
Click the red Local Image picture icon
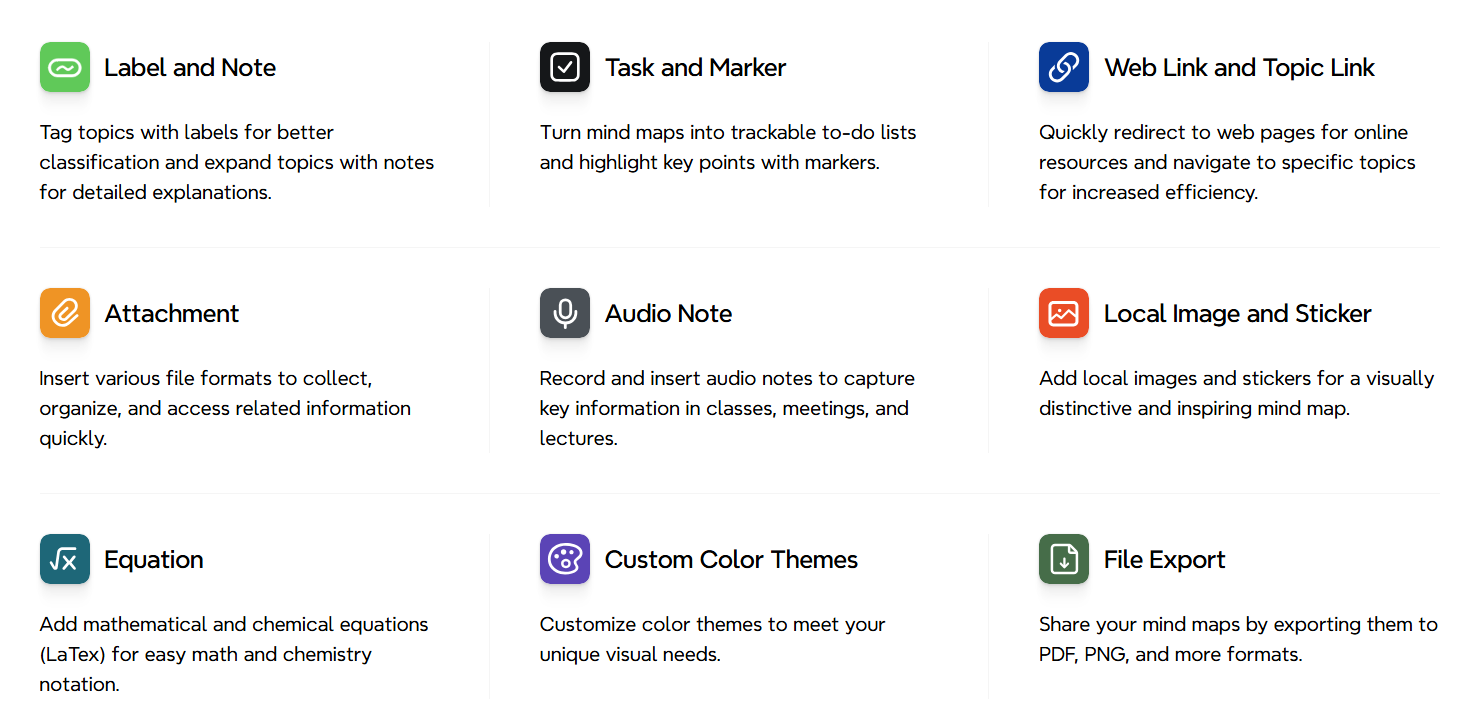(x=1064, y=313)
